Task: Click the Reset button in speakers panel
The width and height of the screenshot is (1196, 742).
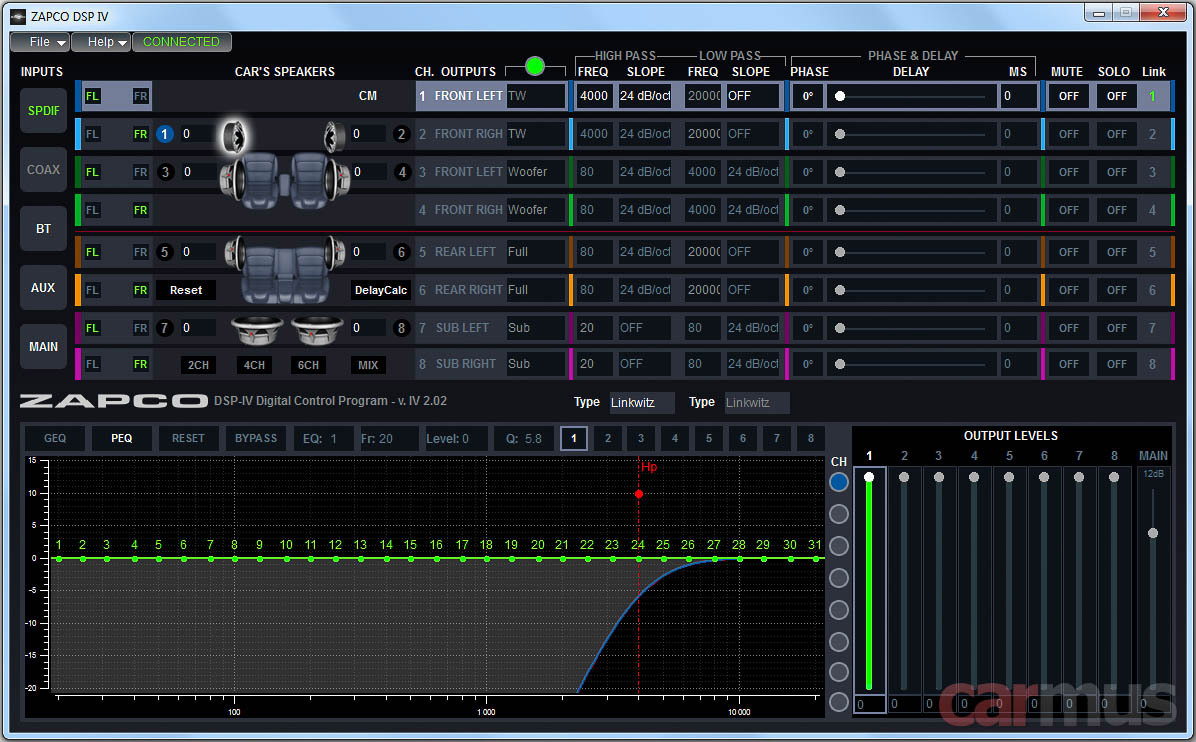Action: click(x=186, y=291)
